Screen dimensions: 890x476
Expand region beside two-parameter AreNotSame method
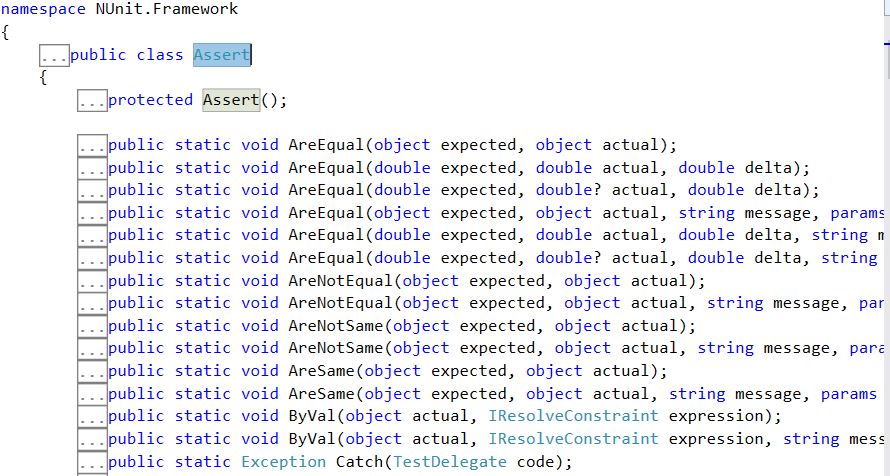[x=92, y=326]
